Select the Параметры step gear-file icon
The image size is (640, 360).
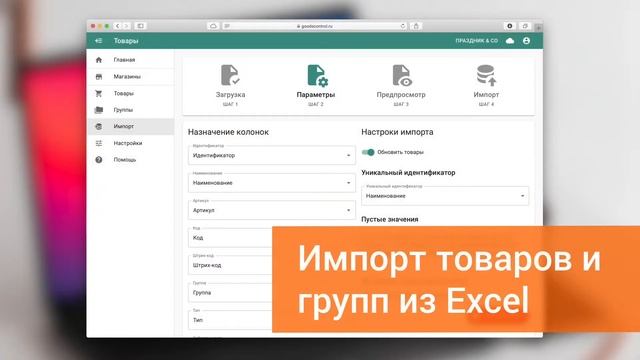[317, 76]
